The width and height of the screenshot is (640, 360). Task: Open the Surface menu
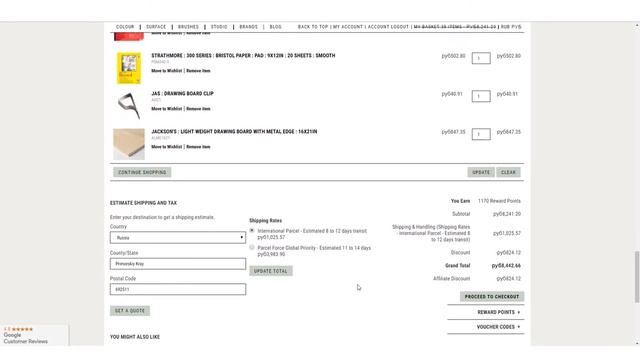click(156, 27)
